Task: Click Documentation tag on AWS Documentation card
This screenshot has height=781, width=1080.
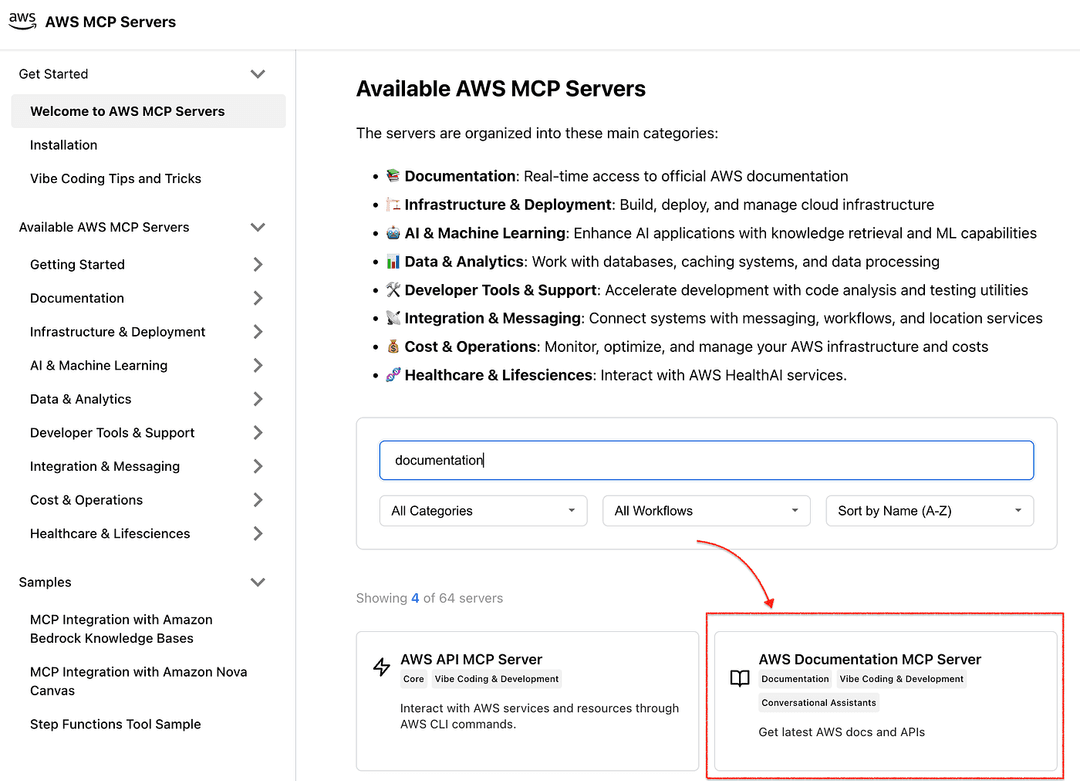Action: point(795,679)
